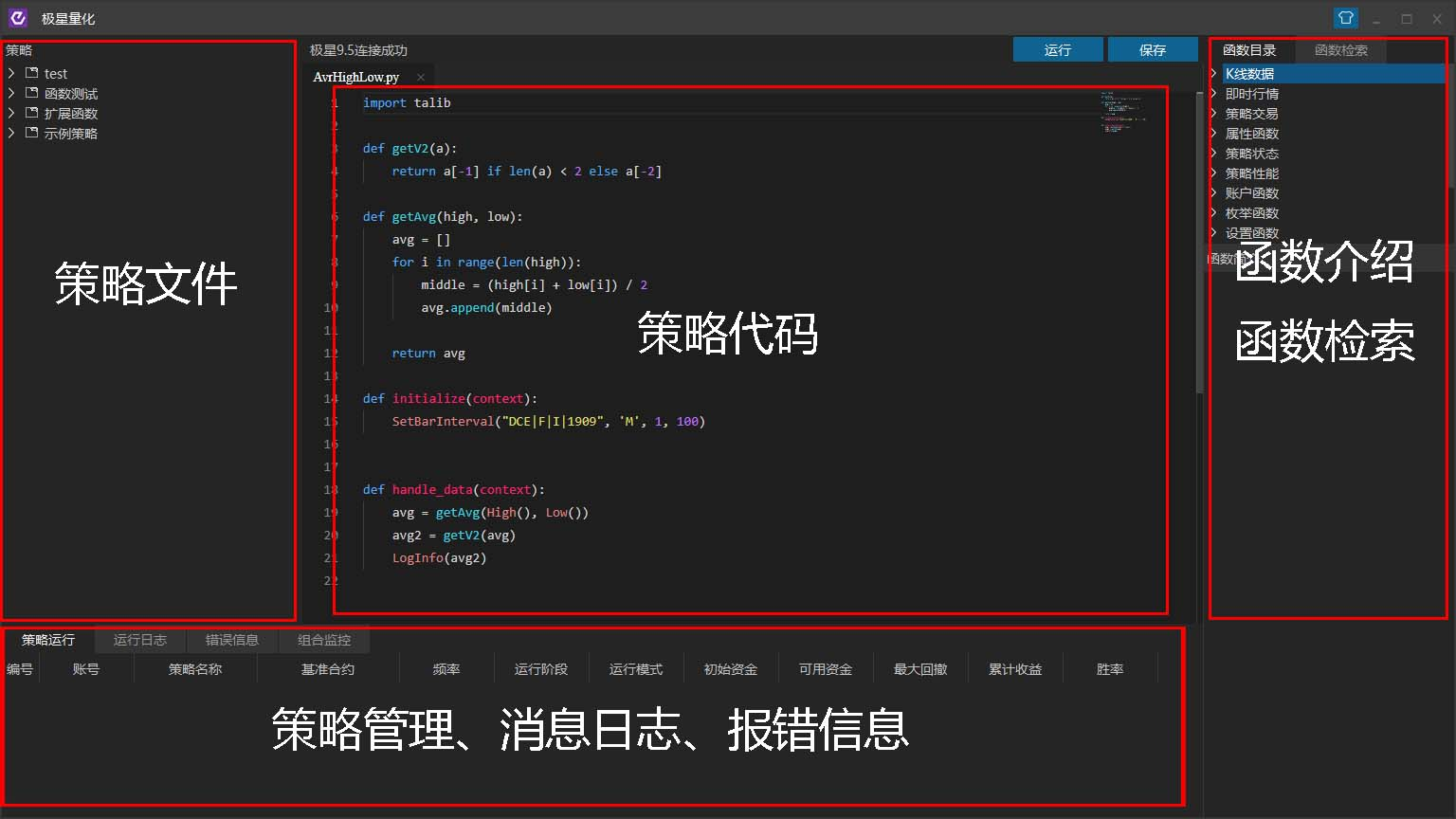Select 即时行情 in the function list
Viewport: 1456px width, 819px height.
coord(1252,93)
